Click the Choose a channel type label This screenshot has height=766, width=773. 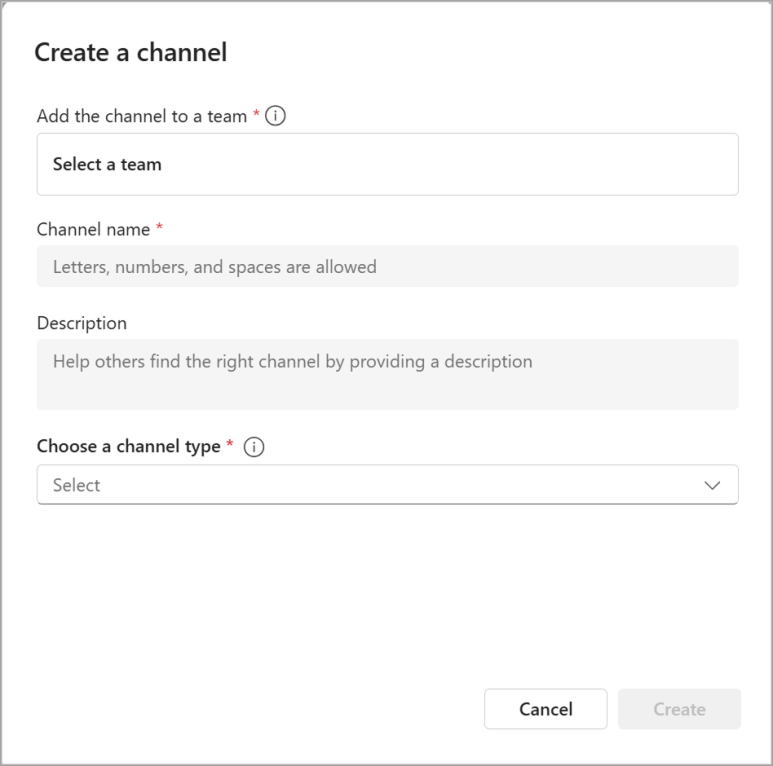[x=128, y=447]
